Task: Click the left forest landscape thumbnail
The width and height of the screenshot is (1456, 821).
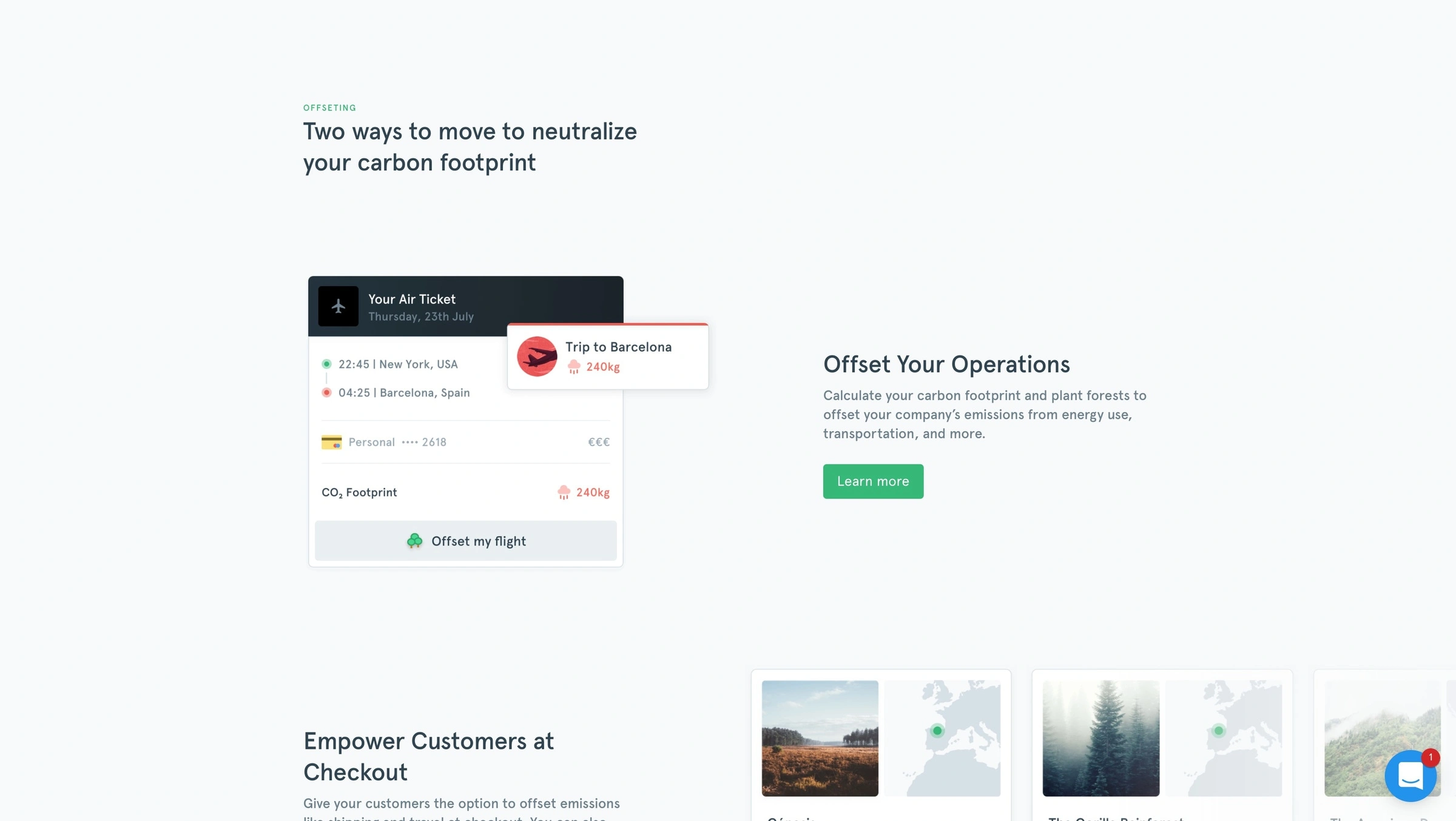Action: tap(820, 737)
